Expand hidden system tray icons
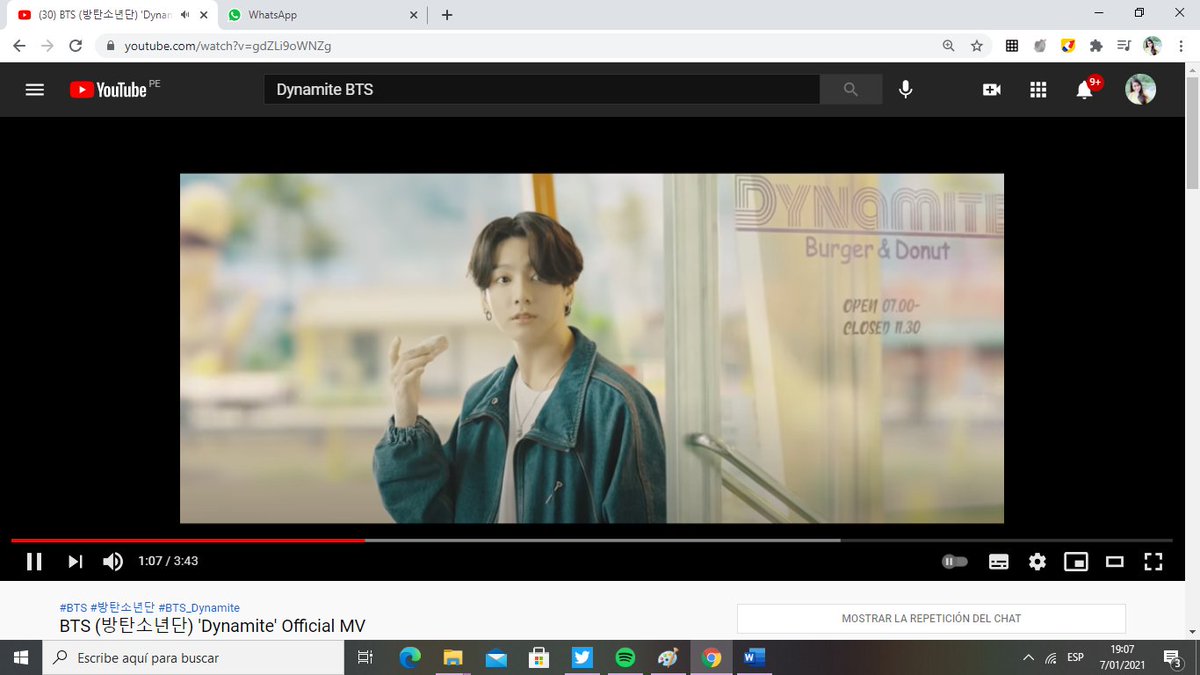Image resolution: width=1200 pixels, height=675 pixels. click(1028, 657)
